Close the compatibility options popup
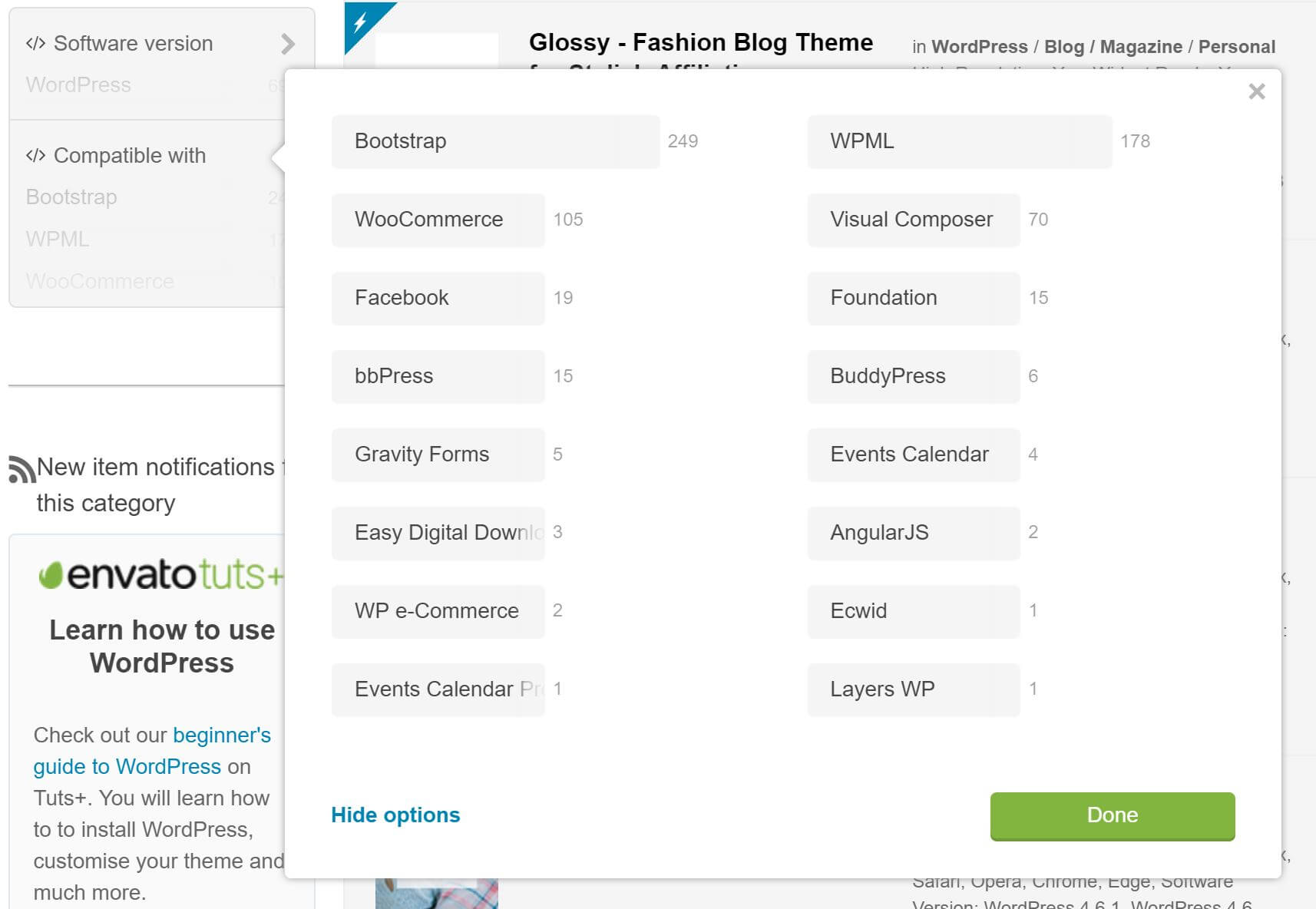This screenshot has height=909, width=1316. tap(1256, 92)
